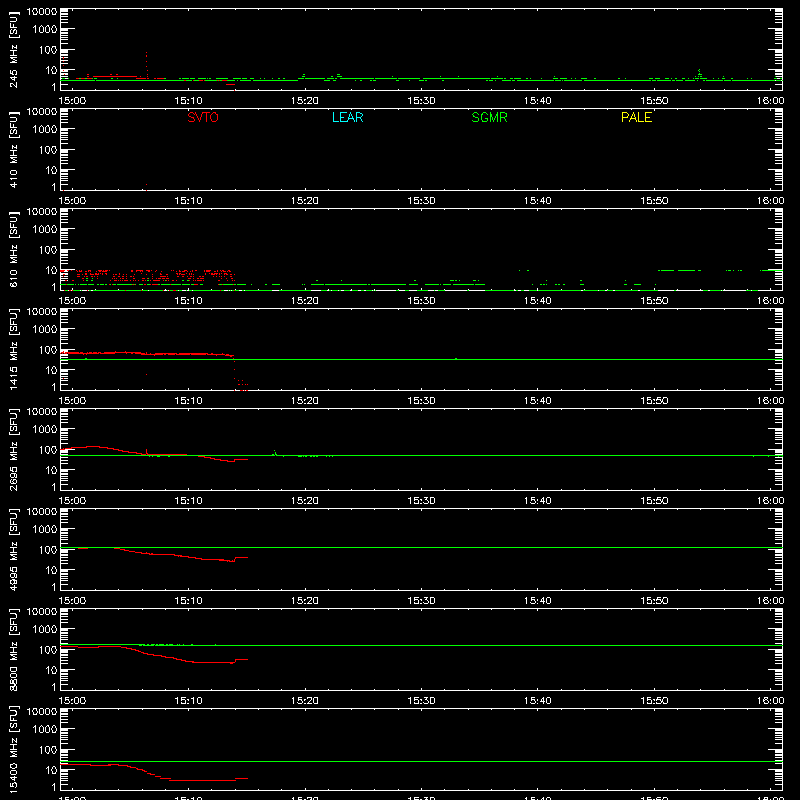
Task: Click 15:30 tick under the 1415 MHz plot
Action: (421, 401)
